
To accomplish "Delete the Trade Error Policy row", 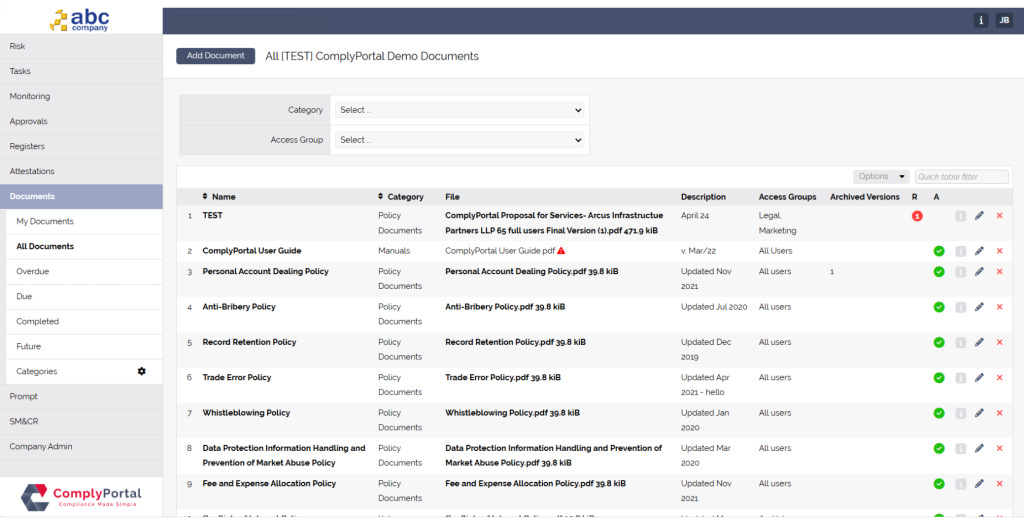I will [x=999, y=378].
